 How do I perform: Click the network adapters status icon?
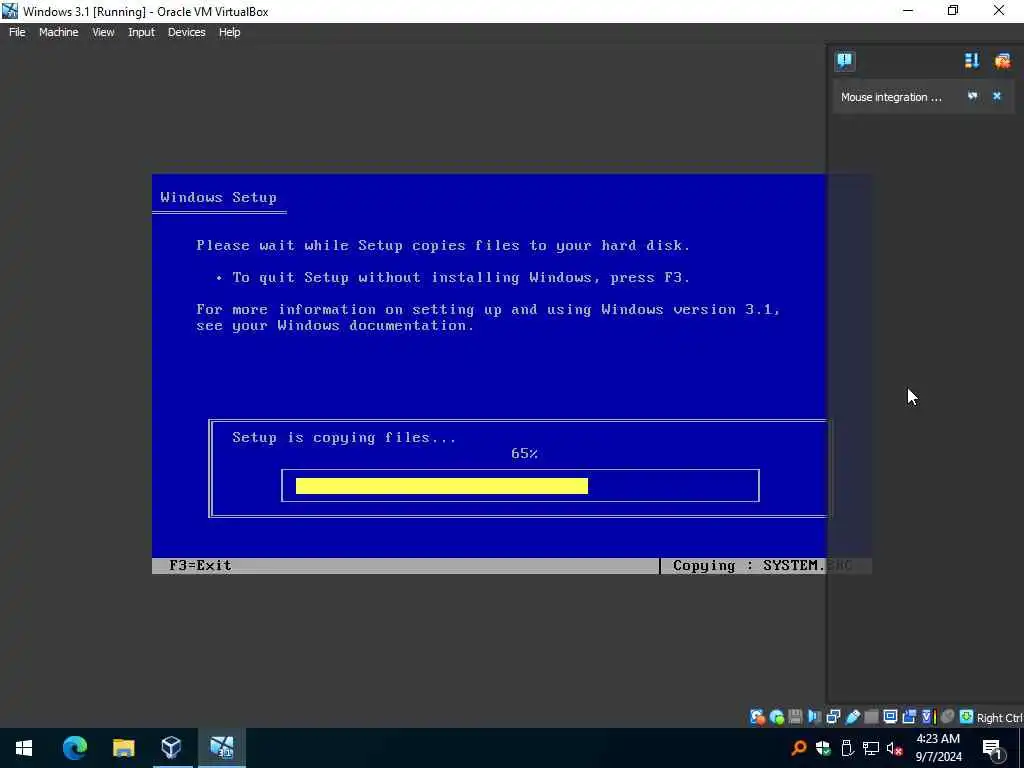coord(833,717)
